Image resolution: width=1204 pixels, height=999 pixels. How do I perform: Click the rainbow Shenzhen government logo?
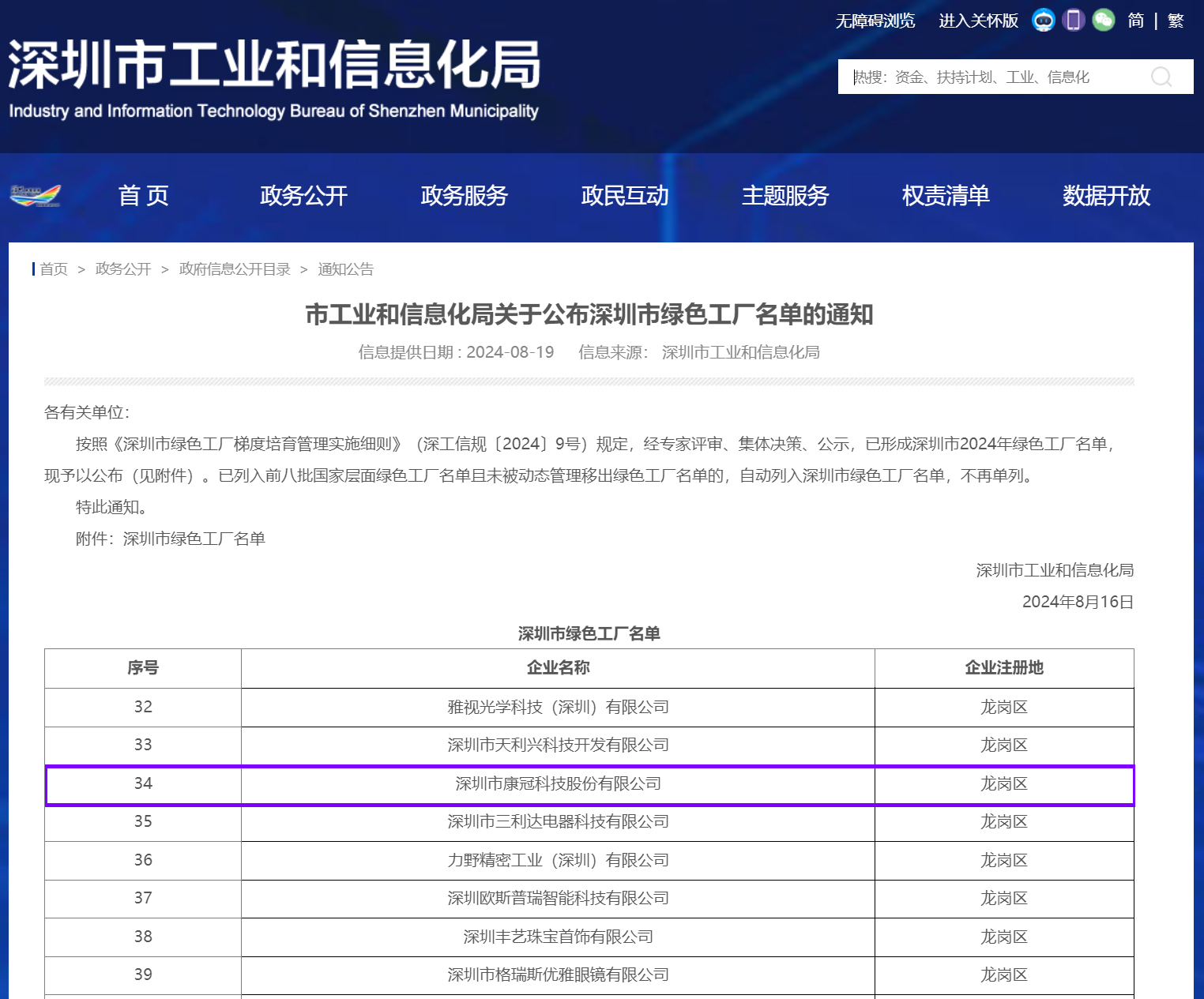(x=36, y=195)
